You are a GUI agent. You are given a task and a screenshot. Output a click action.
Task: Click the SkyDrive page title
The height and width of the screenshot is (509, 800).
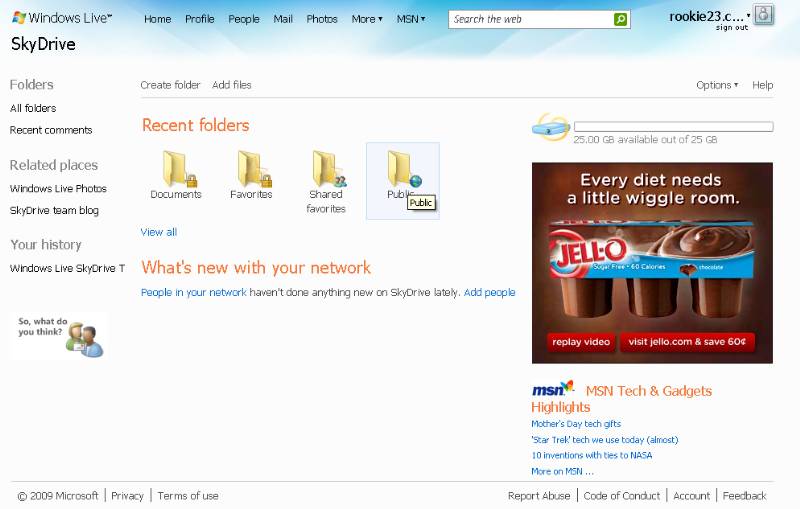pyautogui.click(x=43, y=44)
